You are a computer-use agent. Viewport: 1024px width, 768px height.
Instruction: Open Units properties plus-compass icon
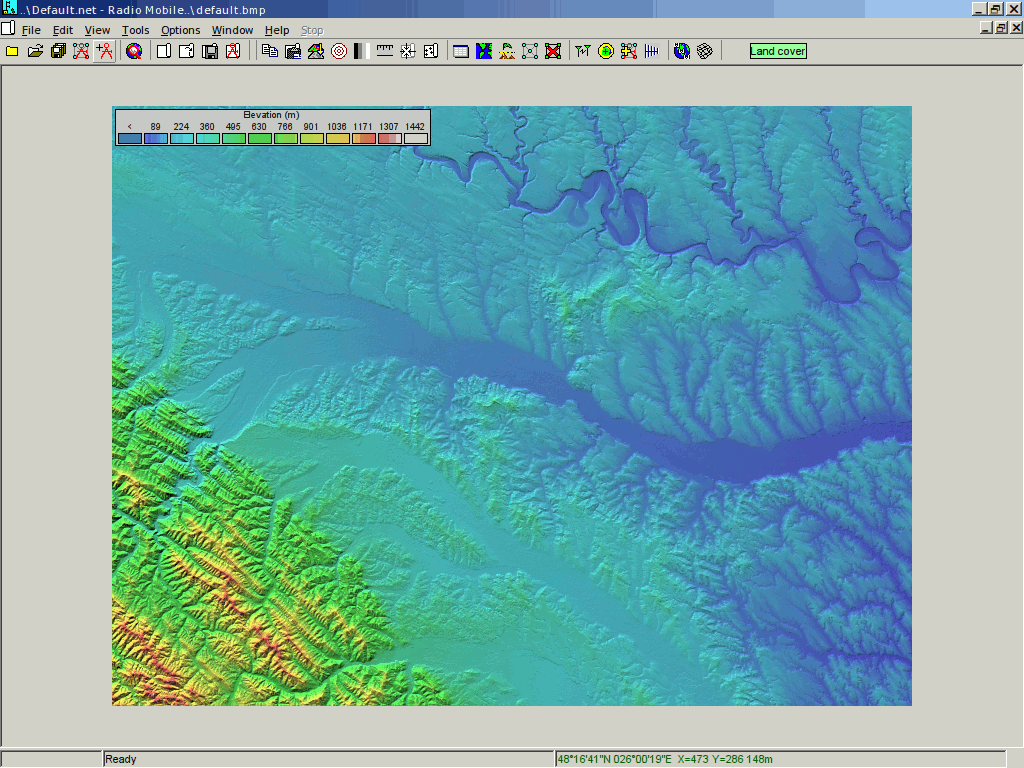point(104,51)
